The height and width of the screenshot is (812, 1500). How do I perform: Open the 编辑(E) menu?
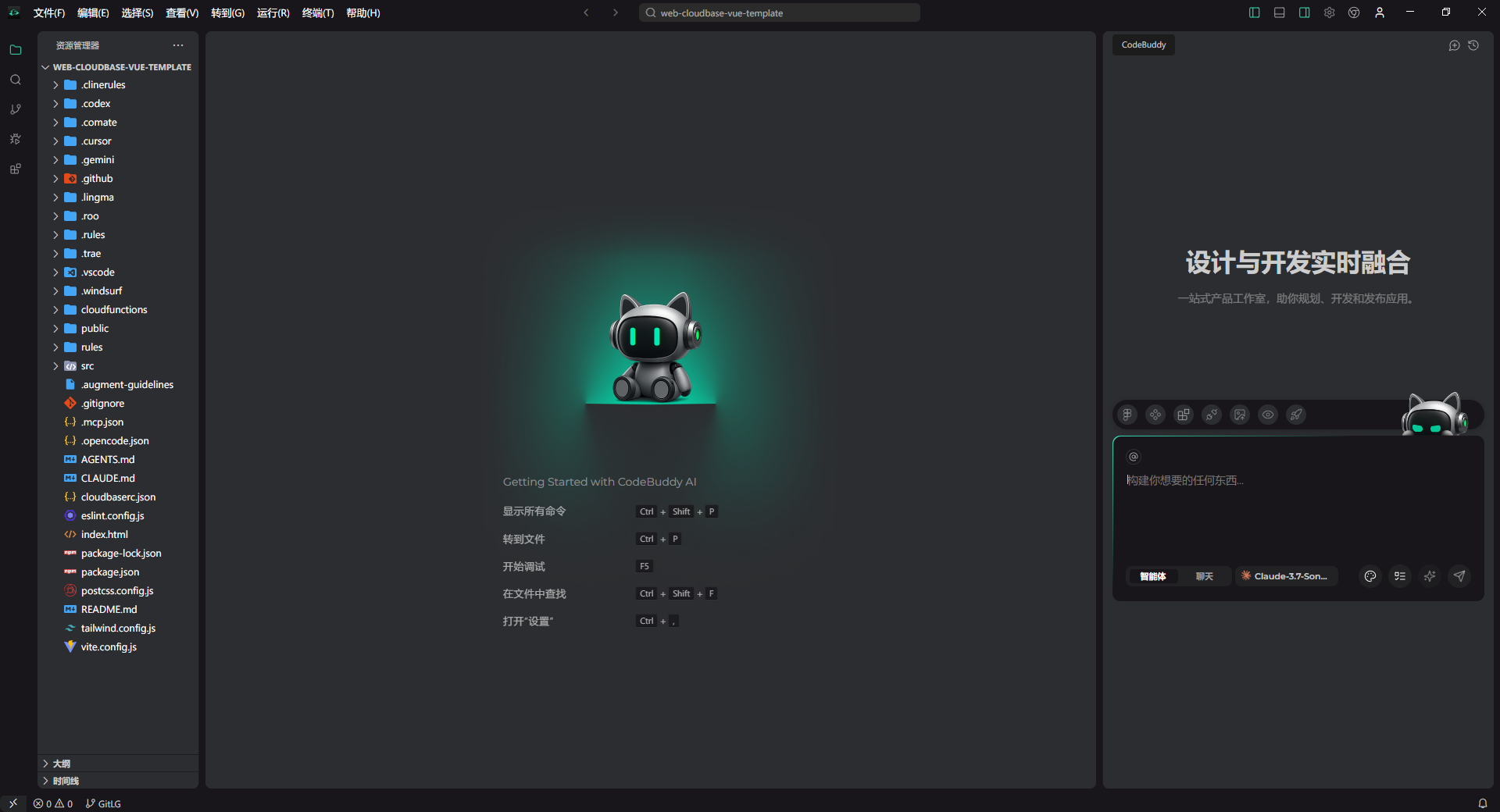[x=93, y=12]
